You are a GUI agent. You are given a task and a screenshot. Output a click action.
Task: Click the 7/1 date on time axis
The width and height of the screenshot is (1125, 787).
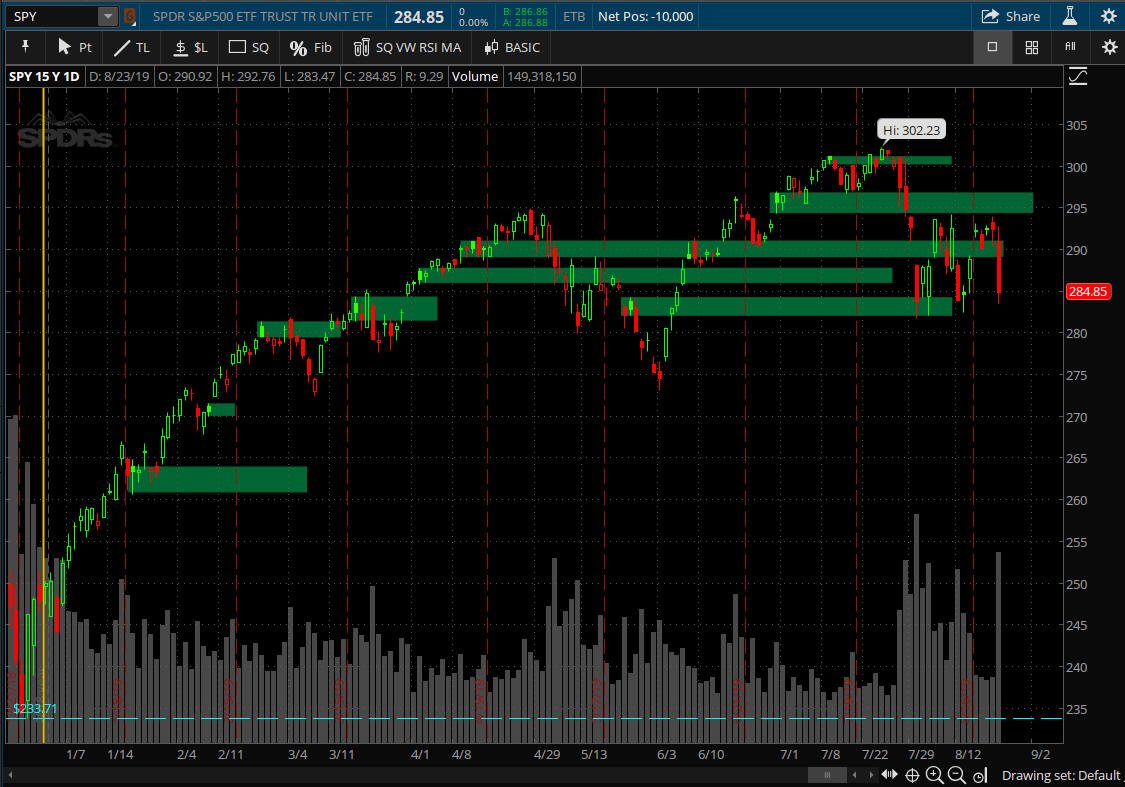[789, 754]
